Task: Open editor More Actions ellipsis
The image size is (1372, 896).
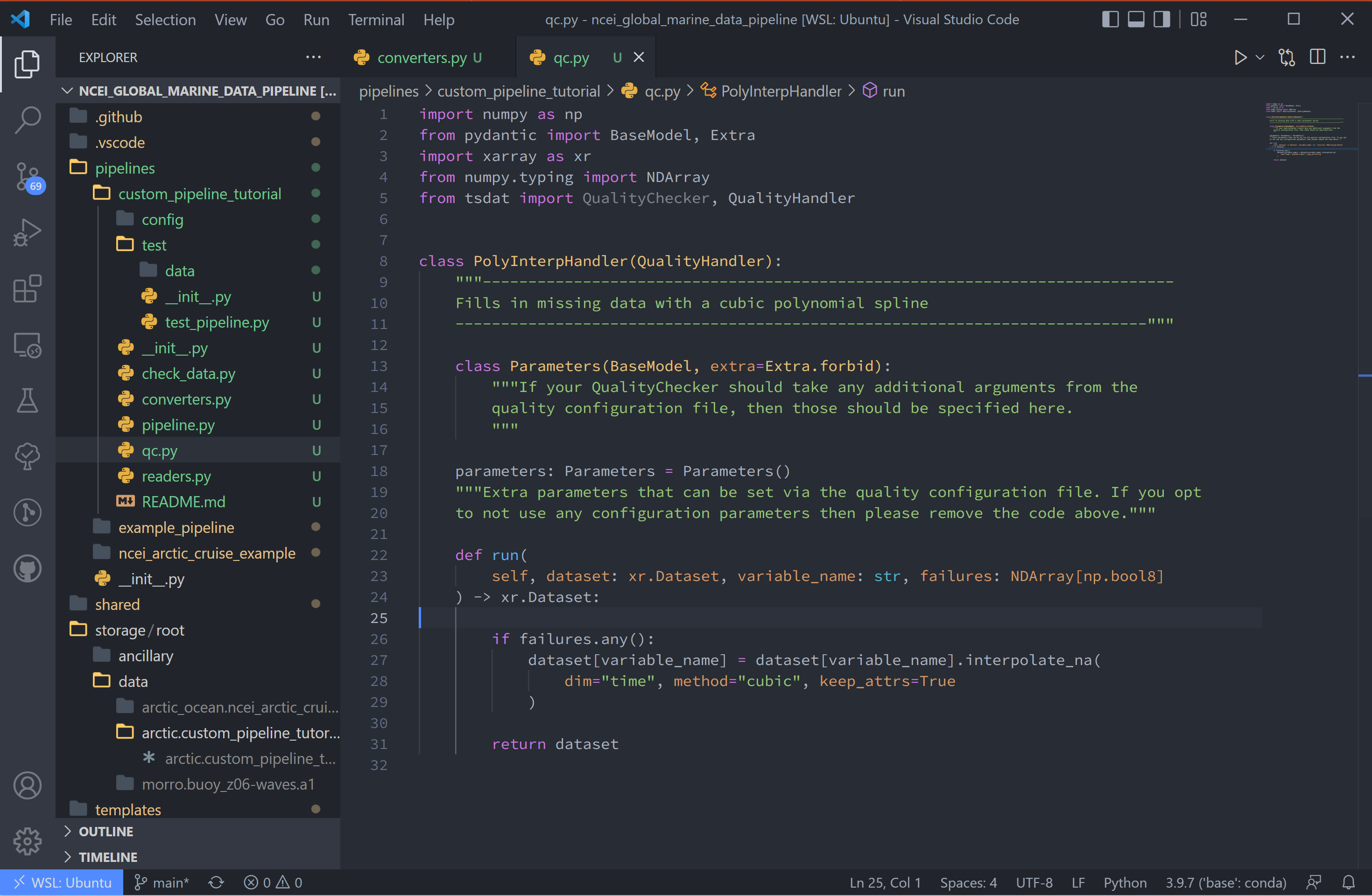Action: pyautogui.click(x=1348, y=57)
